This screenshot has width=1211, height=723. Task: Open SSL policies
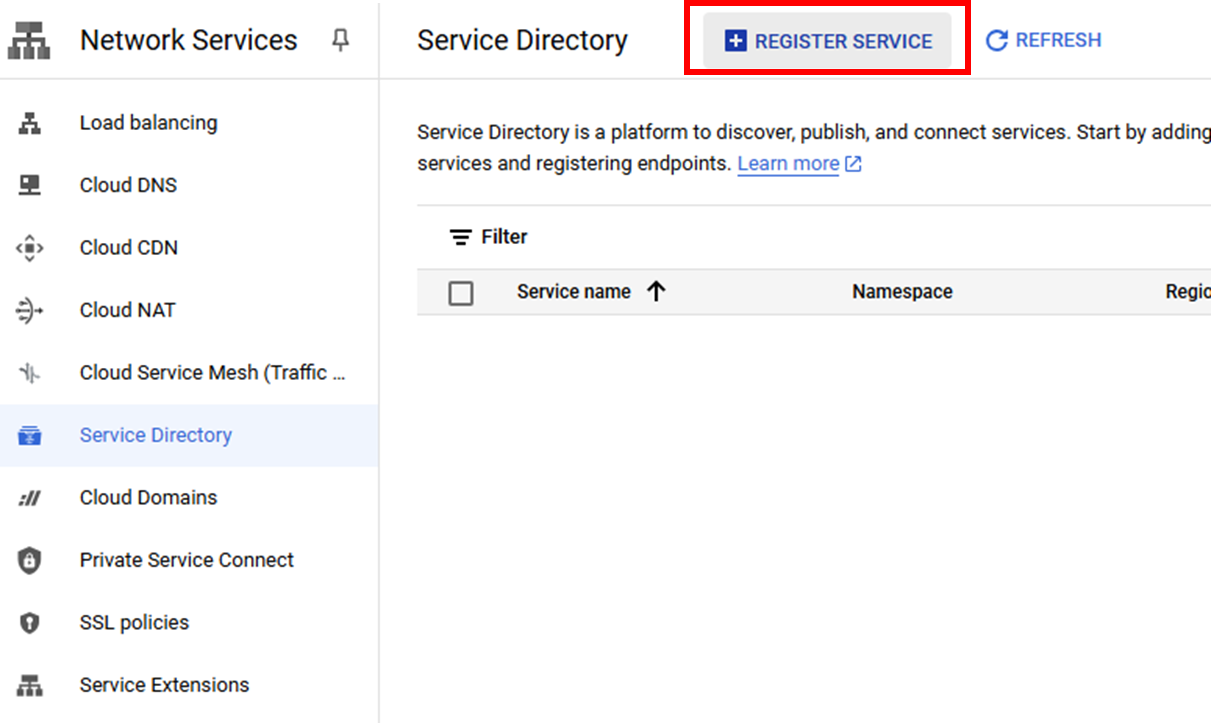pos(134,623)
